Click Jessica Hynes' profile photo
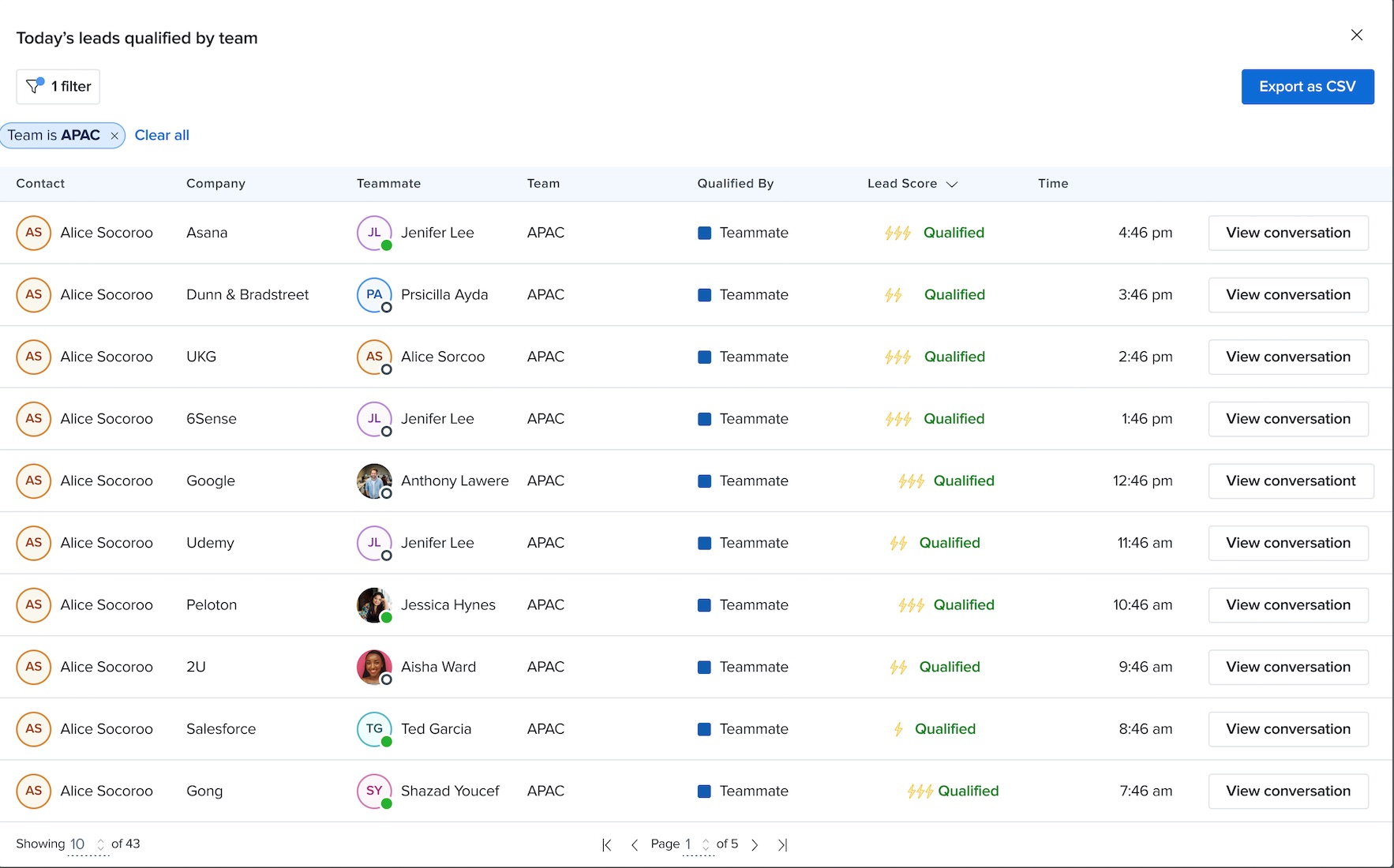 (x=374, y=605)
